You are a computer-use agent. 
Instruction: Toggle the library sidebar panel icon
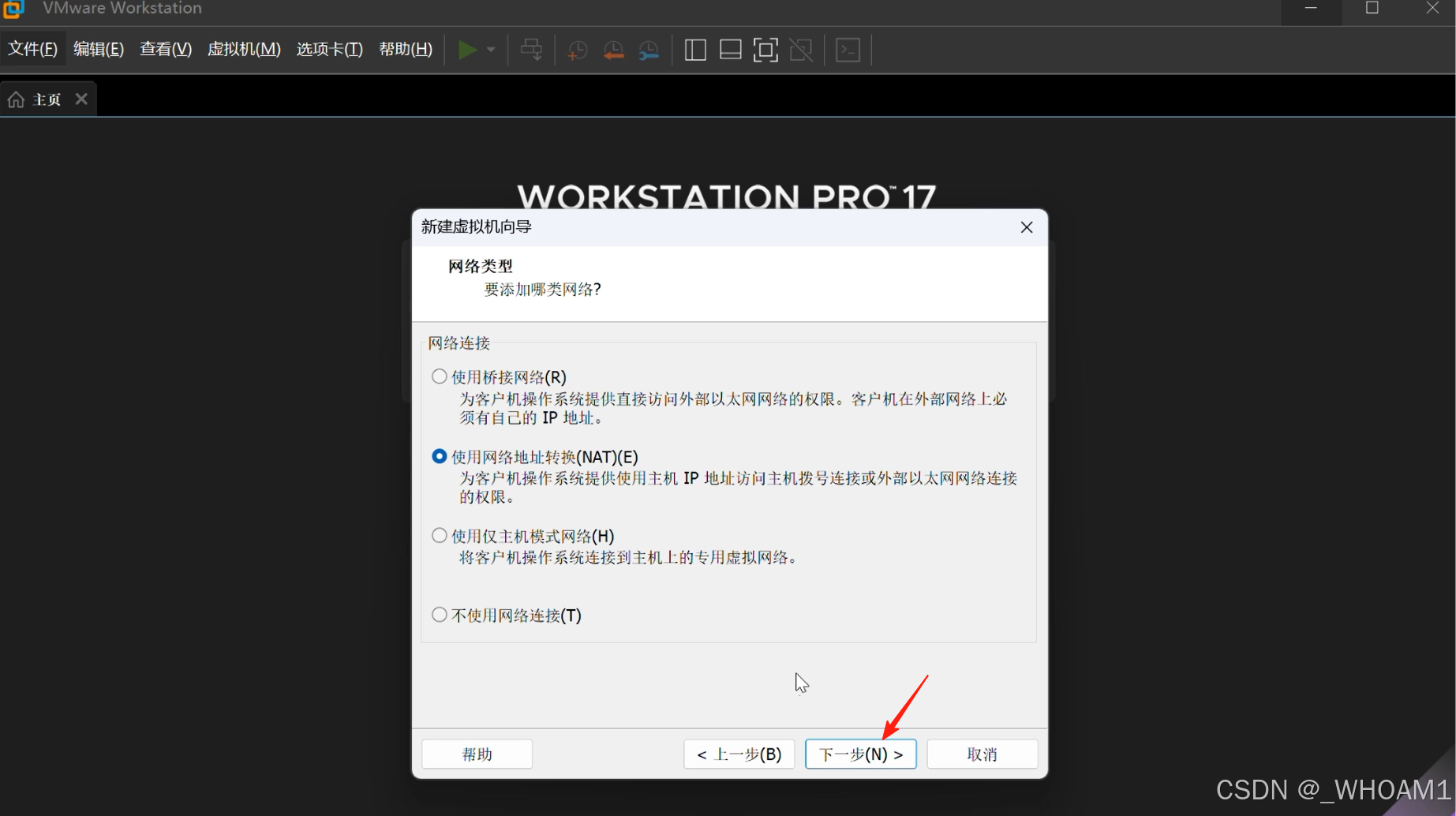tap(695, 50)
